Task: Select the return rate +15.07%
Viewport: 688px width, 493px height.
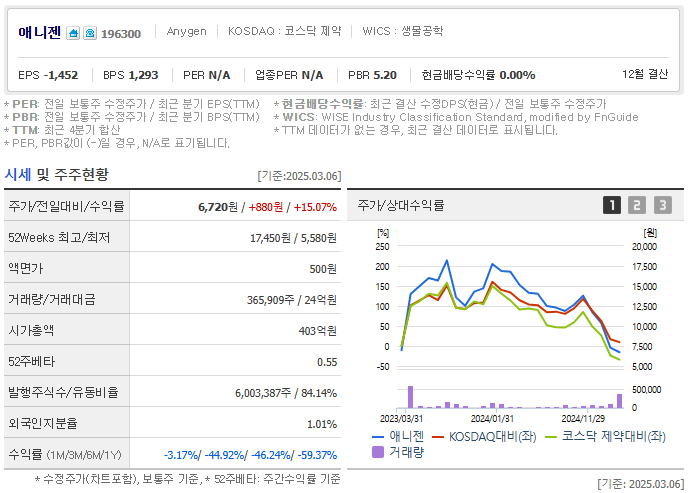Action: 315,207
